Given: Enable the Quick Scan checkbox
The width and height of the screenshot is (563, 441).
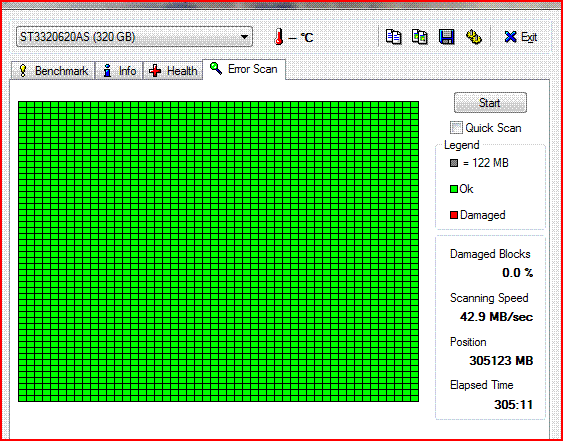Looking at the screenshot, I should point(457,128).
